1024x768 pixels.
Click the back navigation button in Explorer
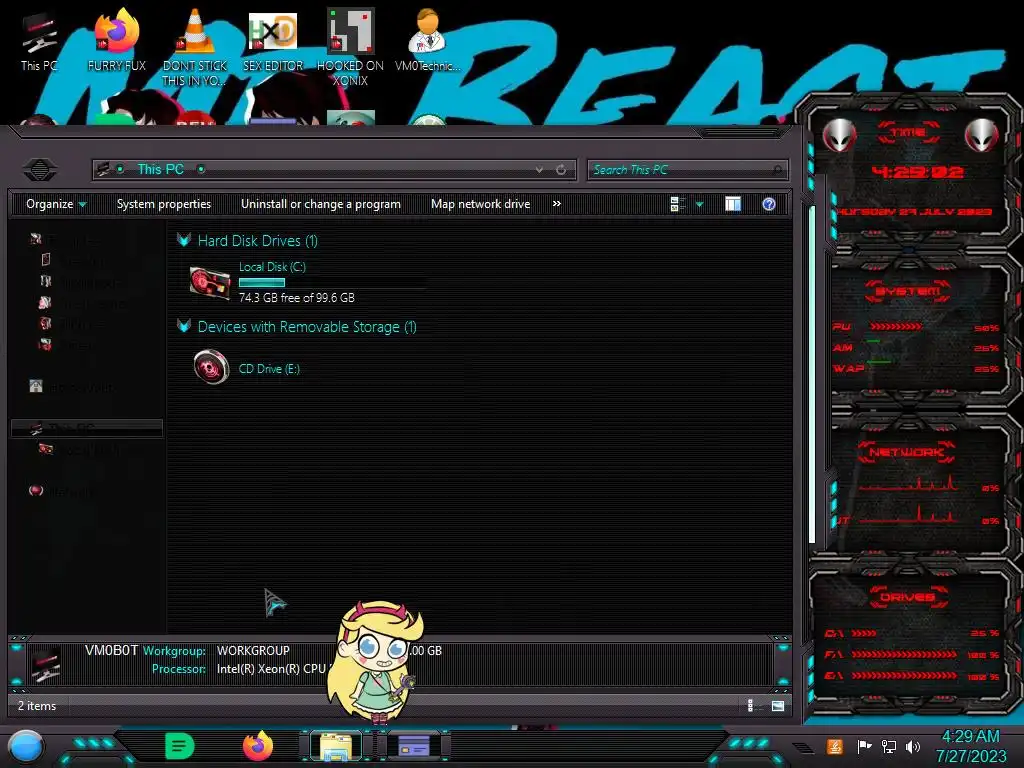40,170
